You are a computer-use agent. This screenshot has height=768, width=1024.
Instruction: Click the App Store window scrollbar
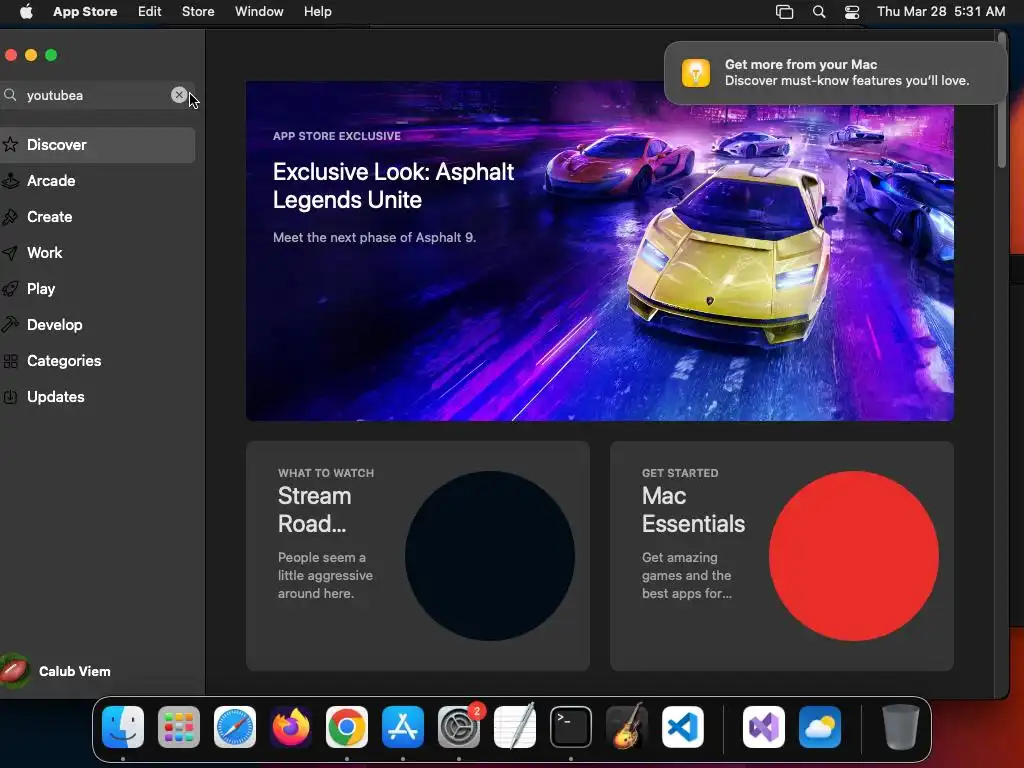coord(1002,99)
